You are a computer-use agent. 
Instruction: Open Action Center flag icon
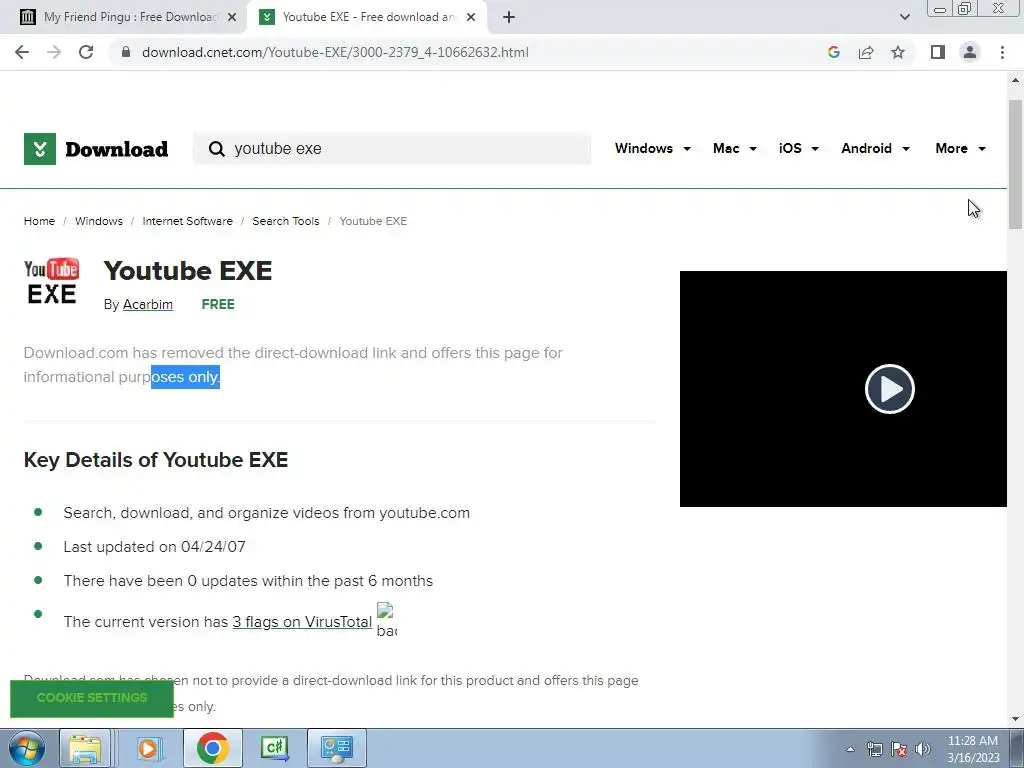pyautogui.click(x=899, y=749)
